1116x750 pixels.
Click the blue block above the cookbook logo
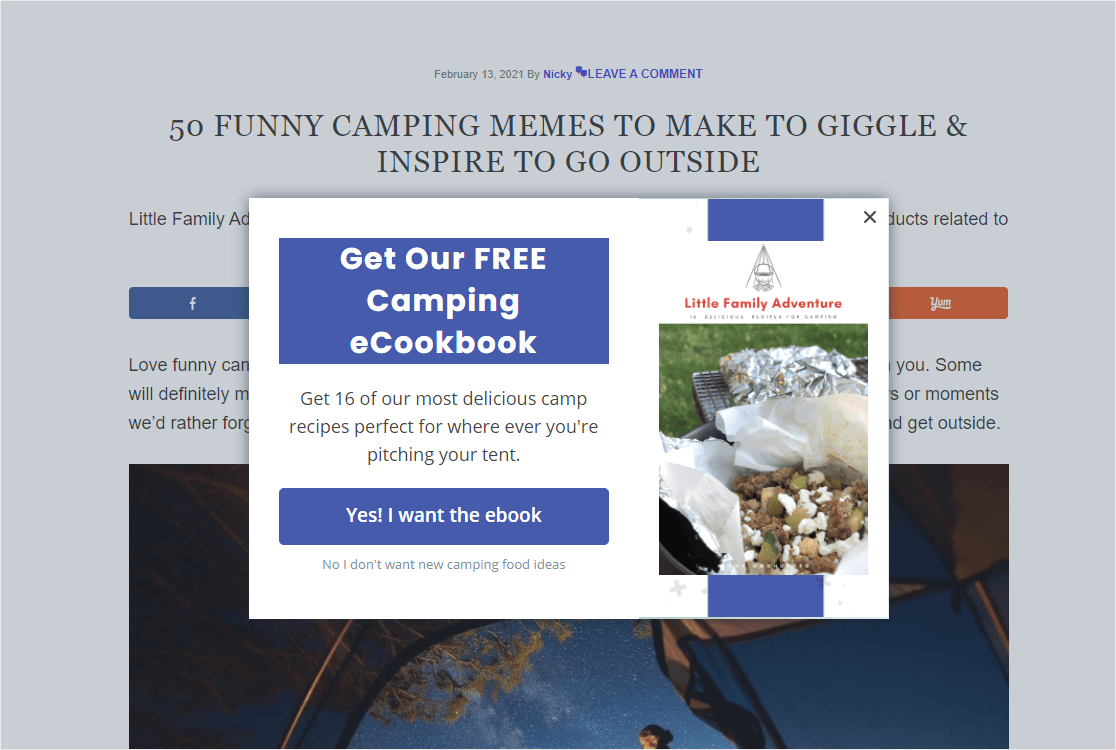click(x=765, y=220)
